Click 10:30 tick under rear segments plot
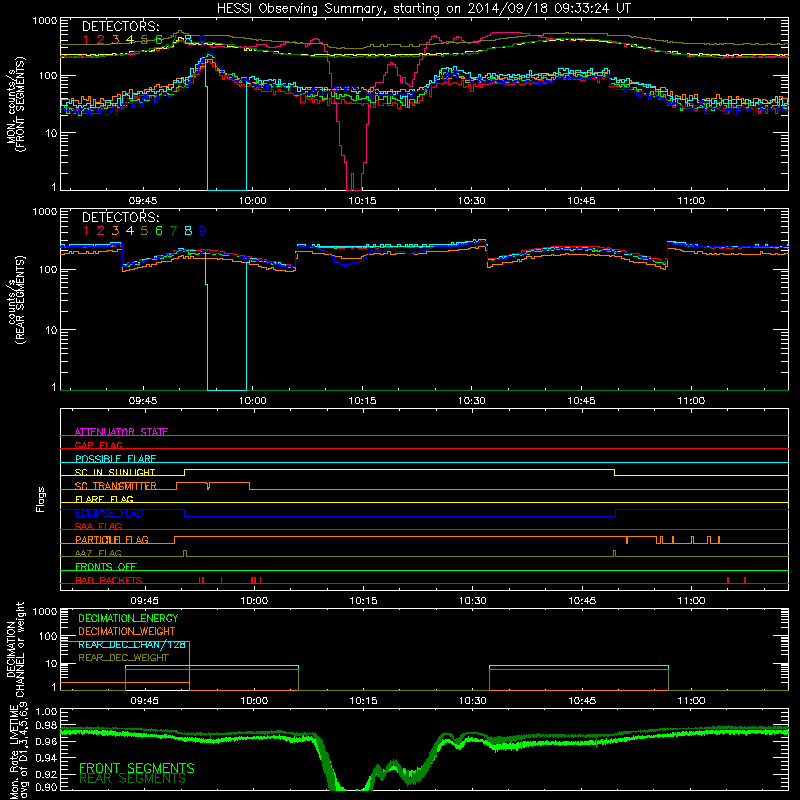The image size is (800, 800). coord(471,401)
